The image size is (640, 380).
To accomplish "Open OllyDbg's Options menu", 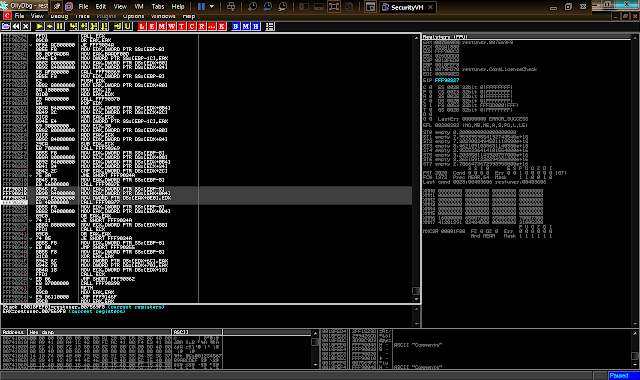I will [x=133, y=16].
